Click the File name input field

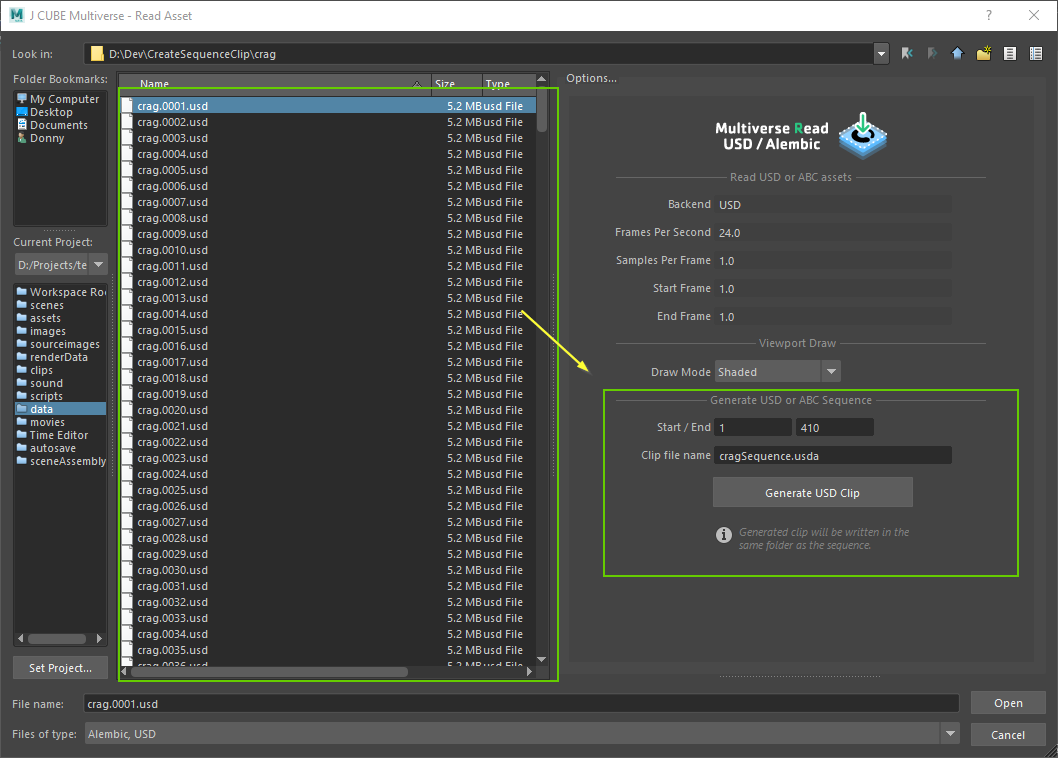[521, 703]
